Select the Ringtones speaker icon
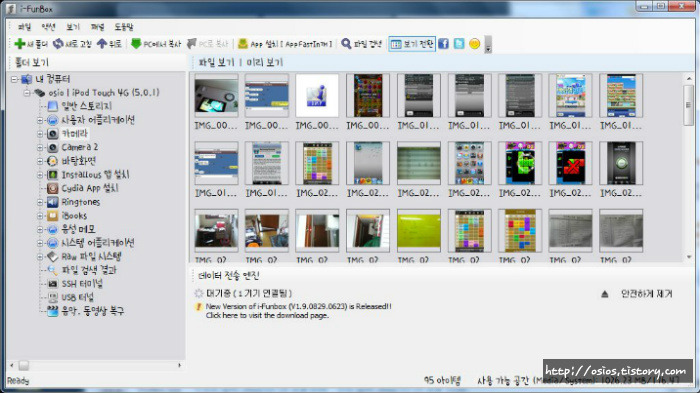 (53, 202)
